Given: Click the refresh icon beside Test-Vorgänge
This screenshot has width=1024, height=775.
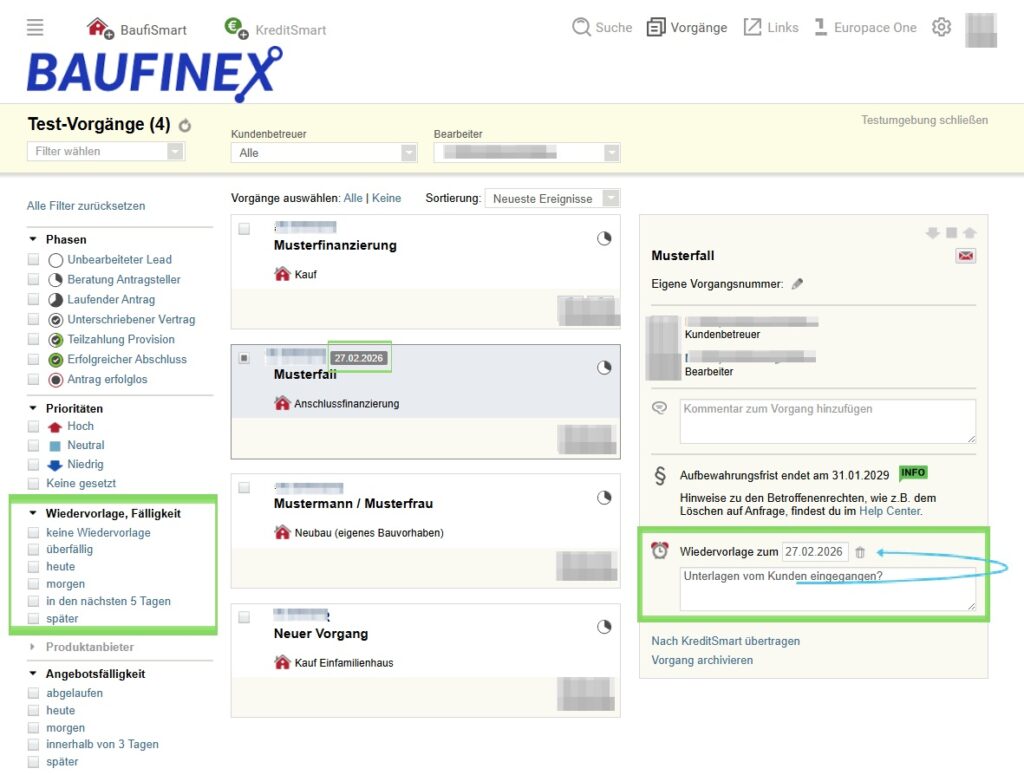Looking at the screenshot, I should 185,126.
